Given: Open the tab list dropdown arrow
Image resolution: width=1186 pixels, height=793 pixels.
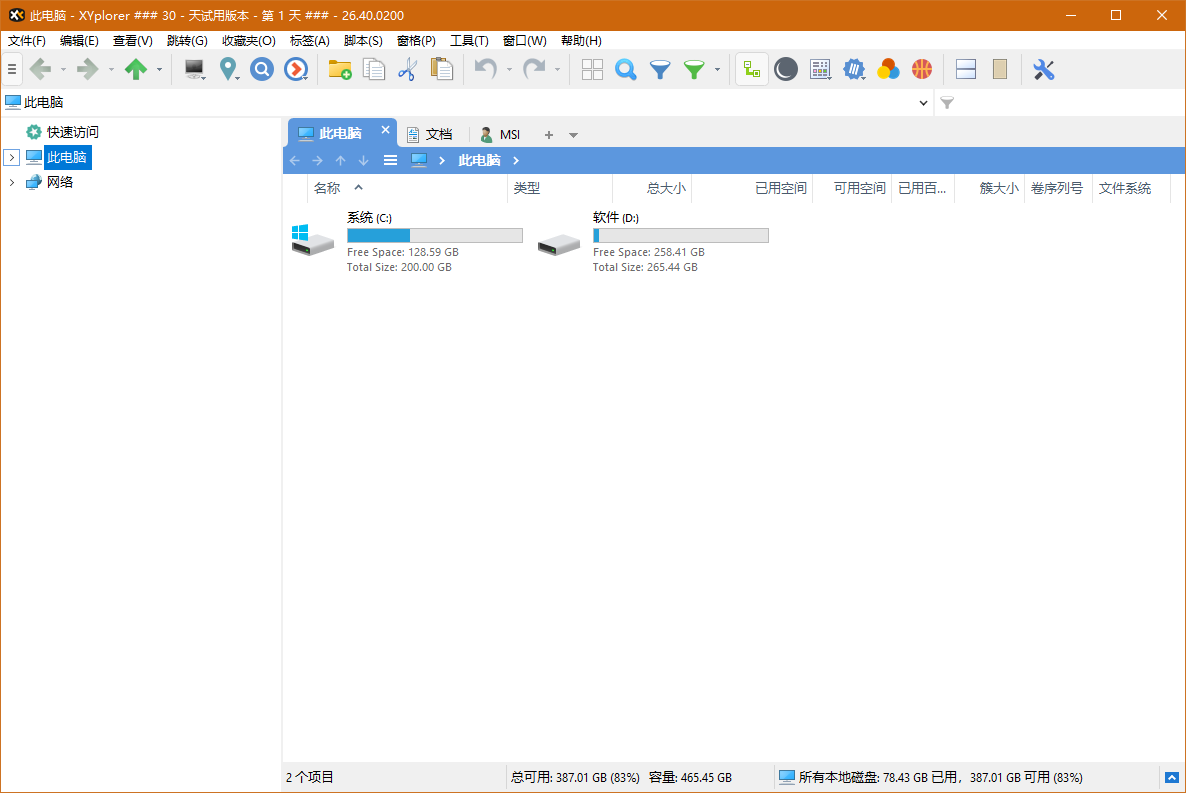Looking at the screenshot, I should click(573, 135).
